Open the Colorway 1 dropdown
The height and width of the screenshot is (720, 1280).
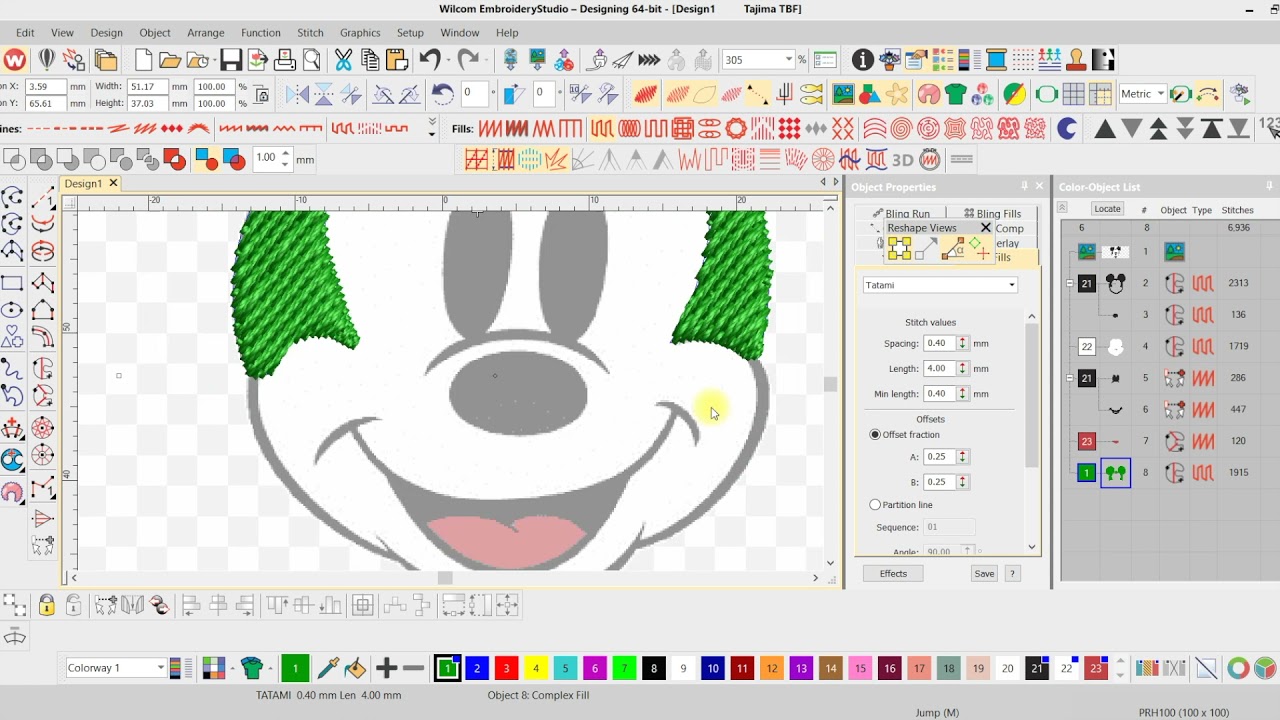(160, 668)
